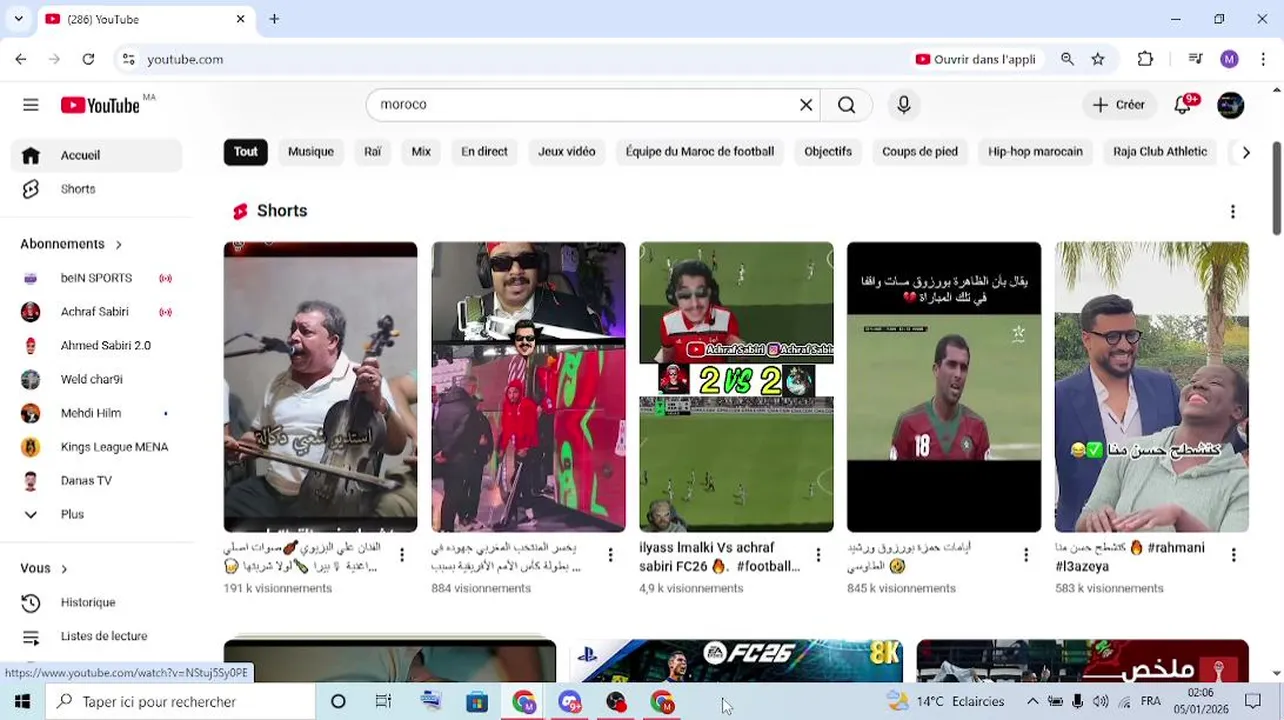Open Shorts in the sidebar
The width and height of the screenshot is (1284, 720).
[x=96, y=189]
